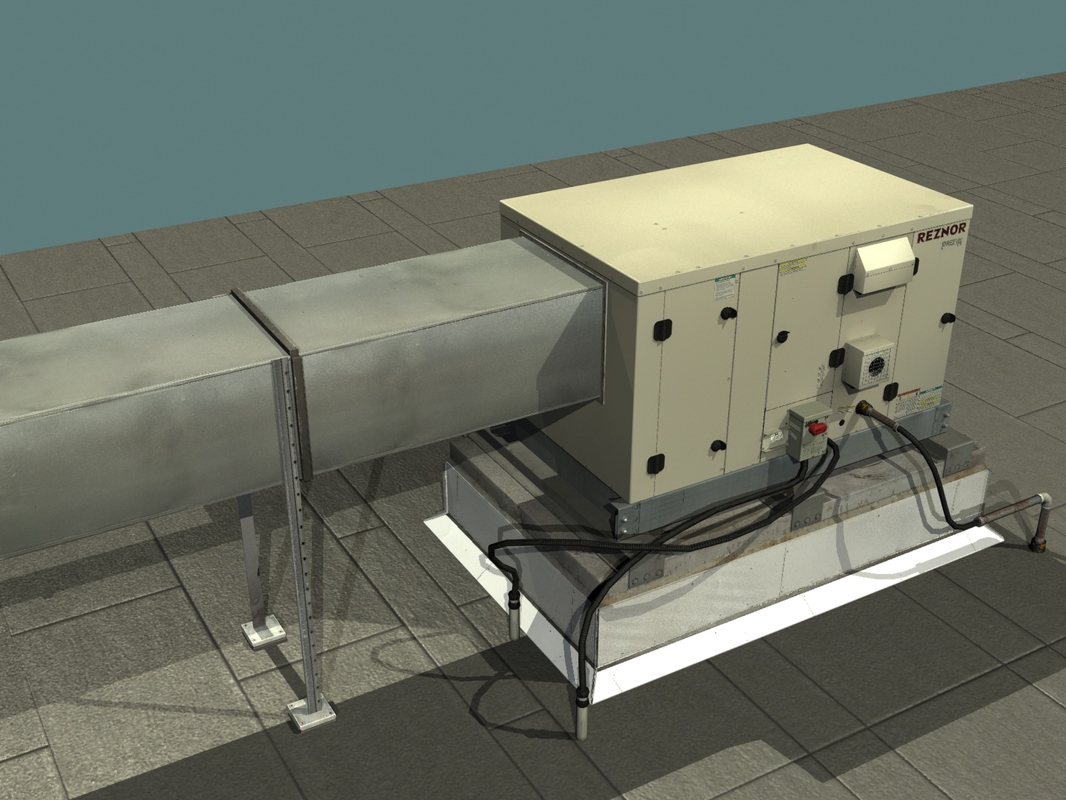Screen dimensions: 1066x800
Task: Select the disconnect box spec label
Action: (814, 448)
